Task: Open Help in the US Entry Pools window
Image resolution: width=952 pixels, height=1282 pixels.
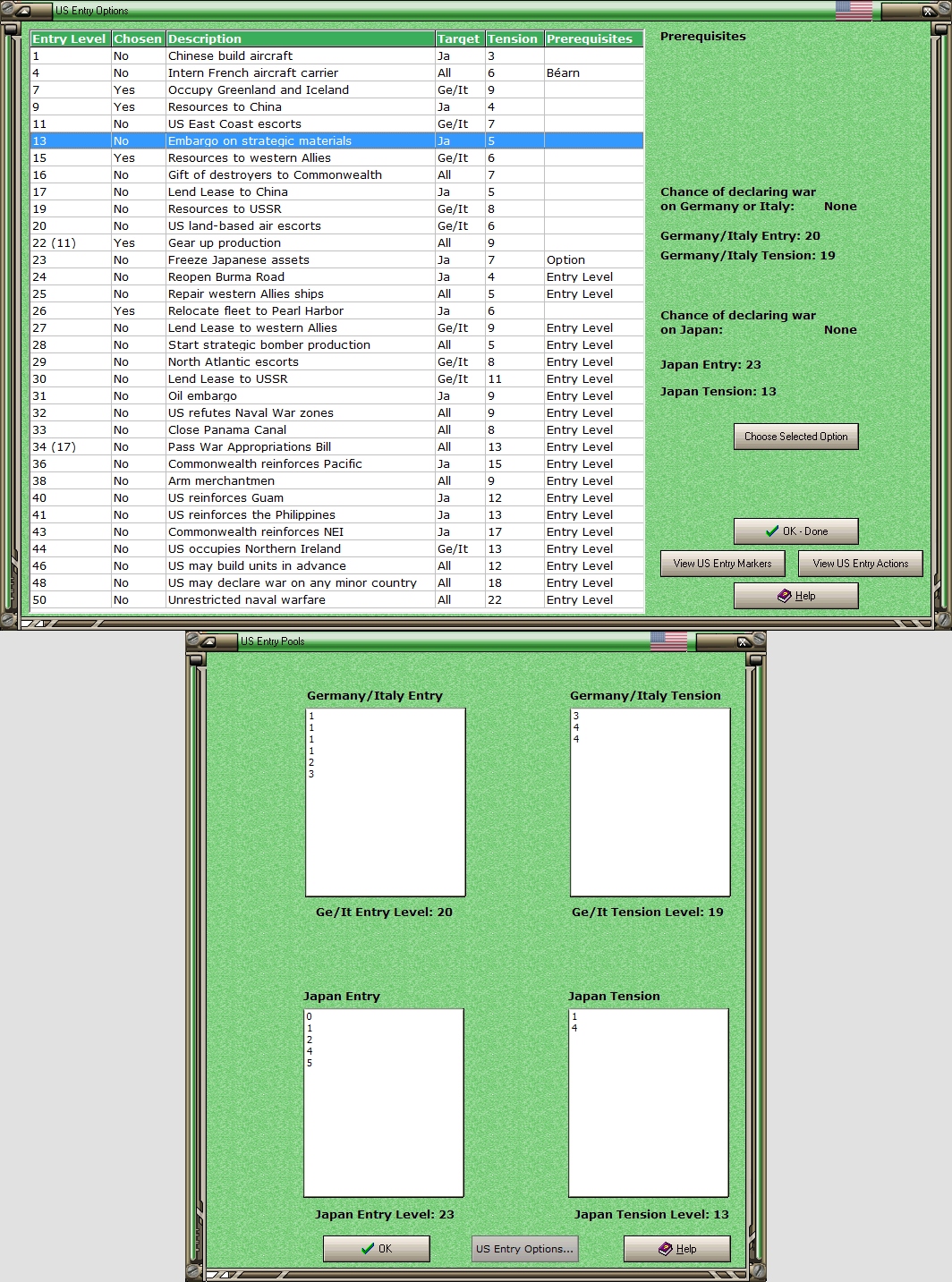Action: pyautogui.click(x=676, y=1249)
